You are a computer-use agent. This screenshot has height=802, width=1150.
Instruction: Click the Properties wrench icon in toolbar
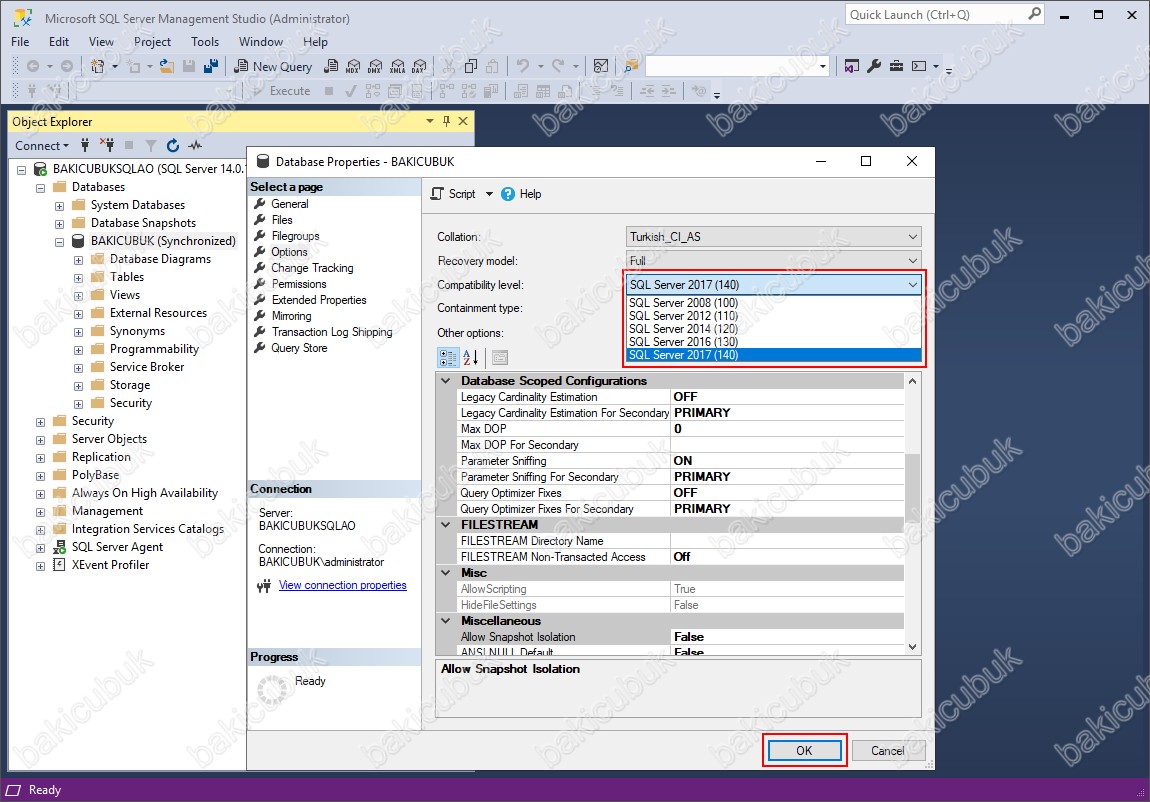coord(874,67)
